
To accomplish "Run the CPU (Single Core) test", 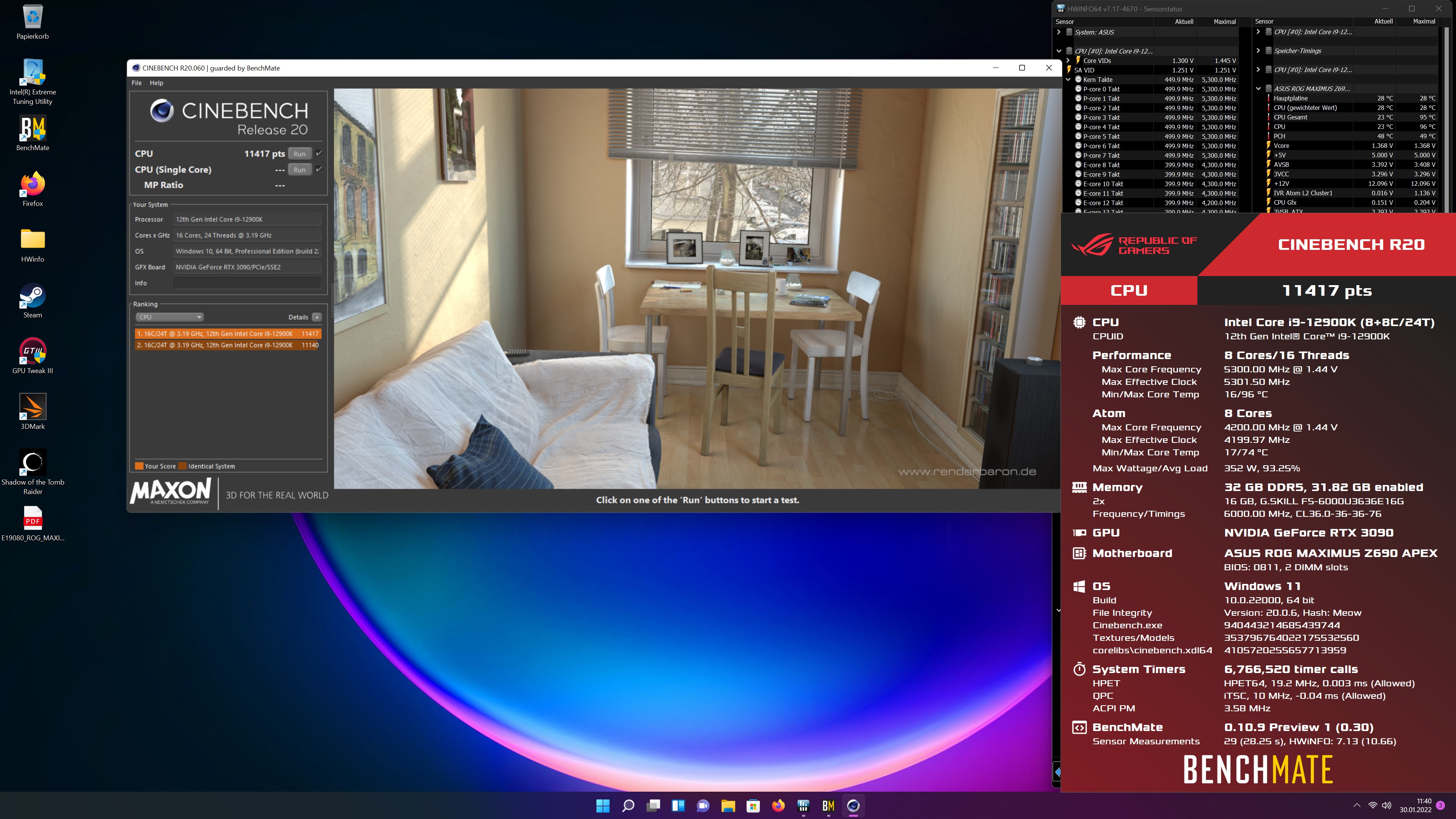I will [300, 169].
